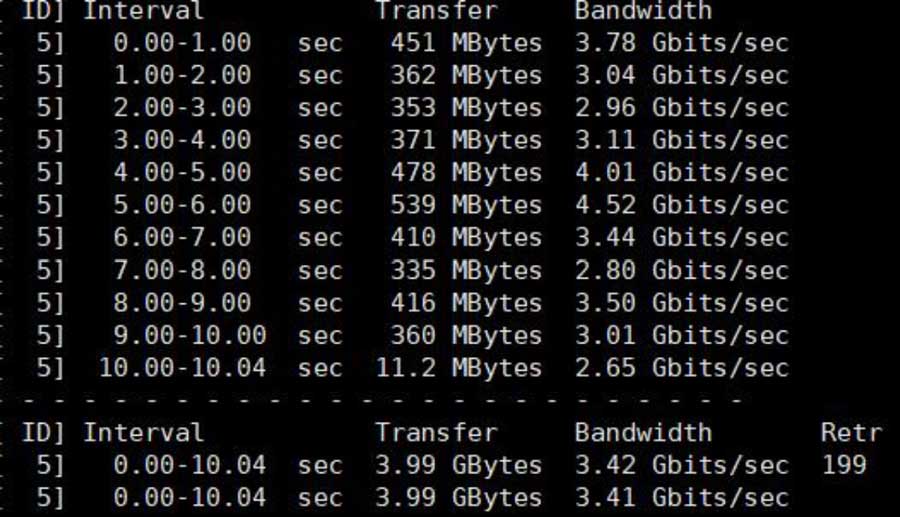The height and width of the screenshot is (517, 900).
Task: Select the 2.80 Gbits/sec bandwidth value
Action: 682,270
